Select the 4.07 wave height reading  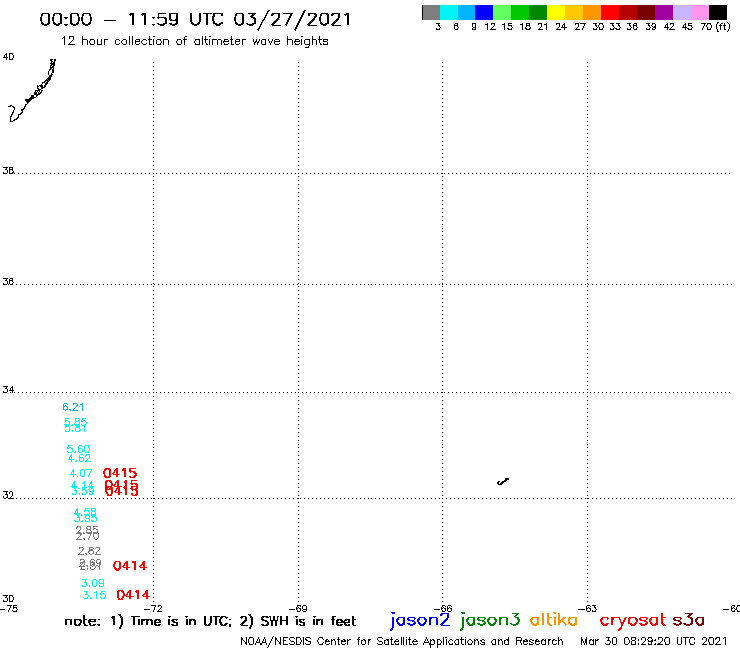(x=81, y=473)
